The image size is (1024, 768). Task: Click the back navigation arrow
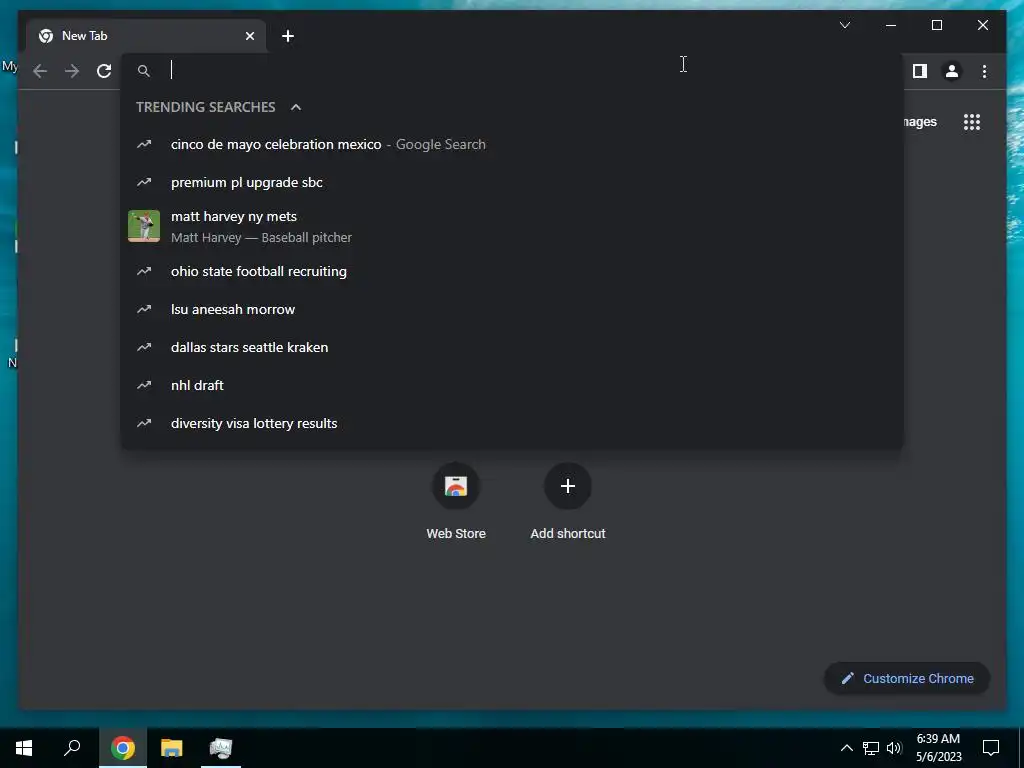40,71
